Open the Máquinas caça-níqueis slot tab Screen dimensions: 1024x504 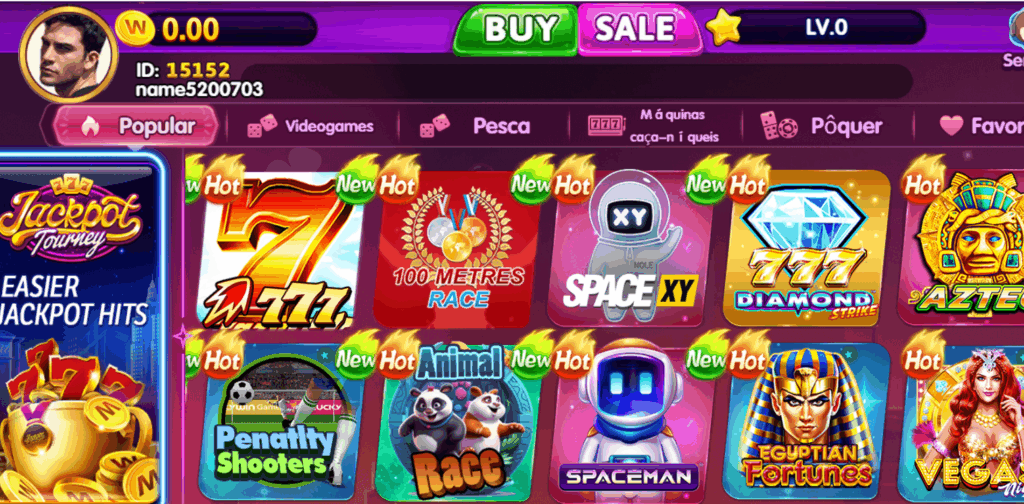(653, 126)
